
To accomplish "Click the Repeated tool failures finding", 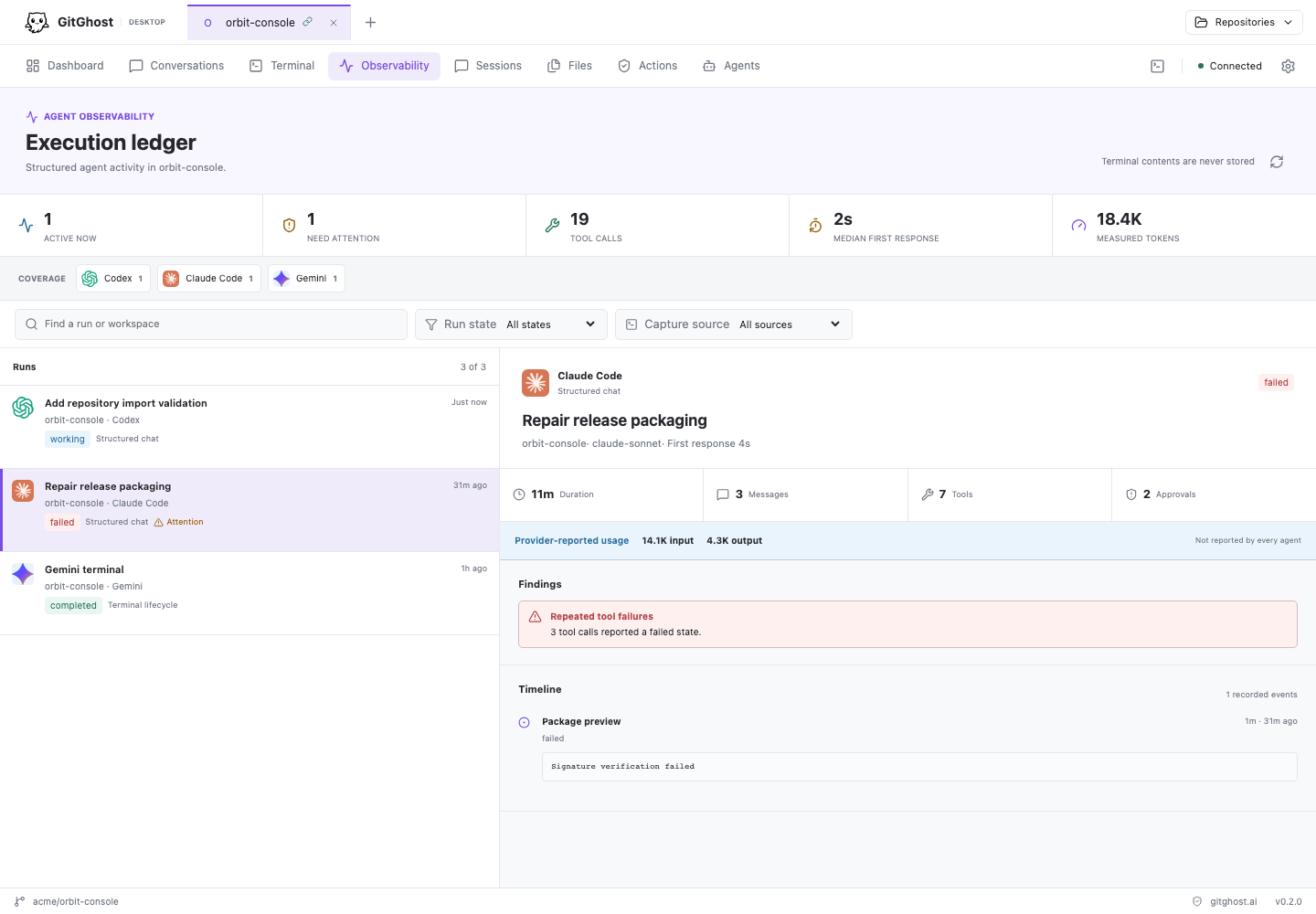I will pos(907,624).
